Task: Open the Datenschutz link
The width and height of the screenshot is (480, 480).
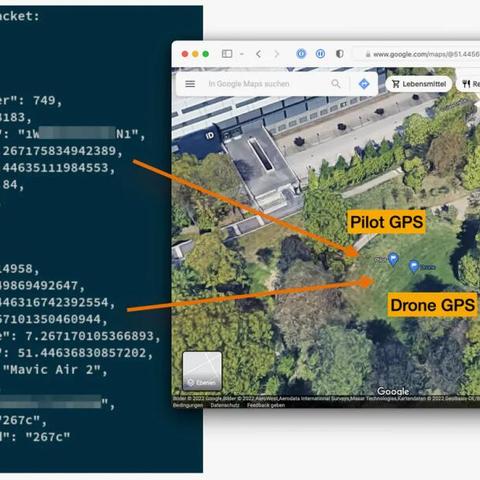Action: pos(225,405)
